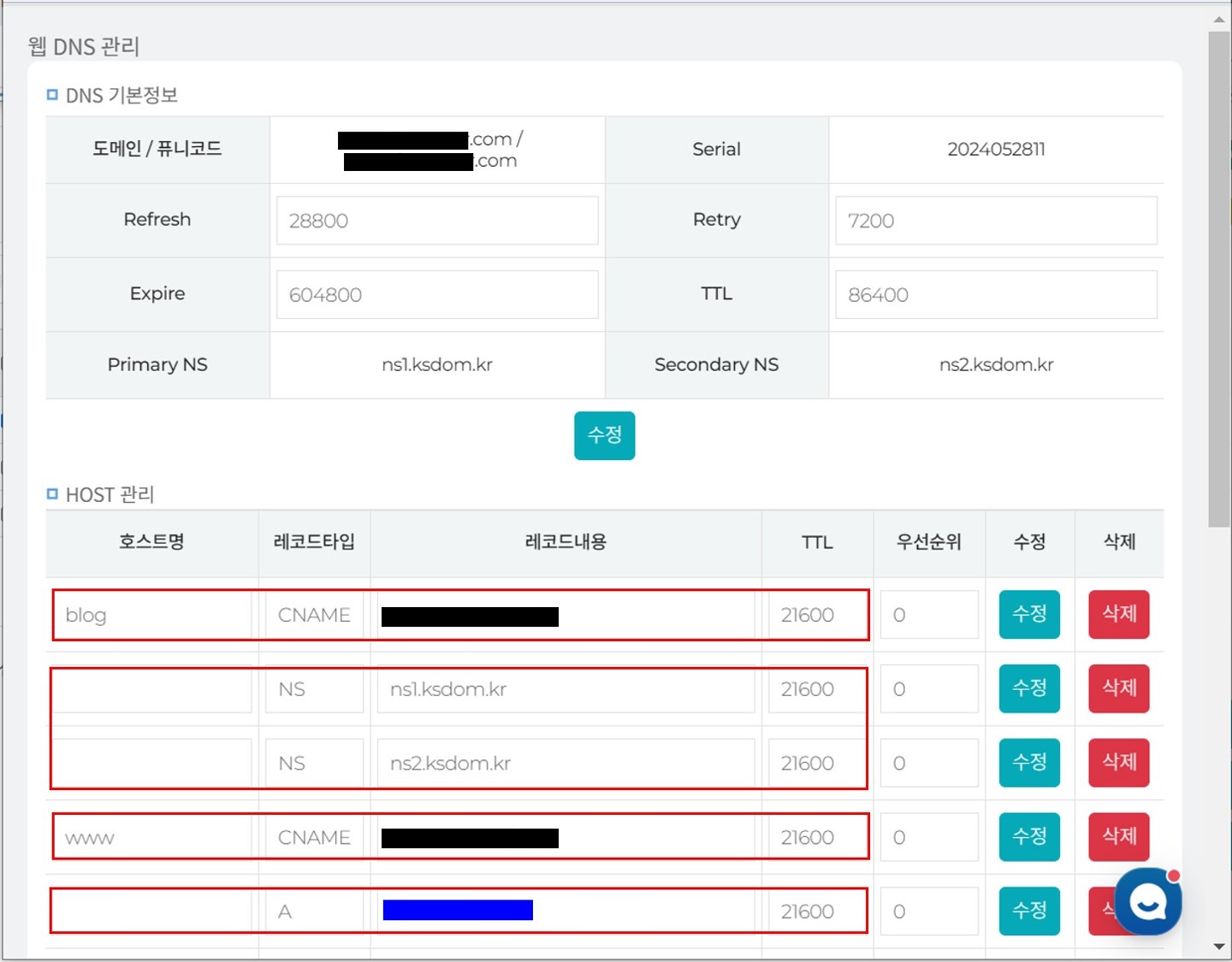
Task: Focus the Retry field showing 7200
Action: pos(996,221)
